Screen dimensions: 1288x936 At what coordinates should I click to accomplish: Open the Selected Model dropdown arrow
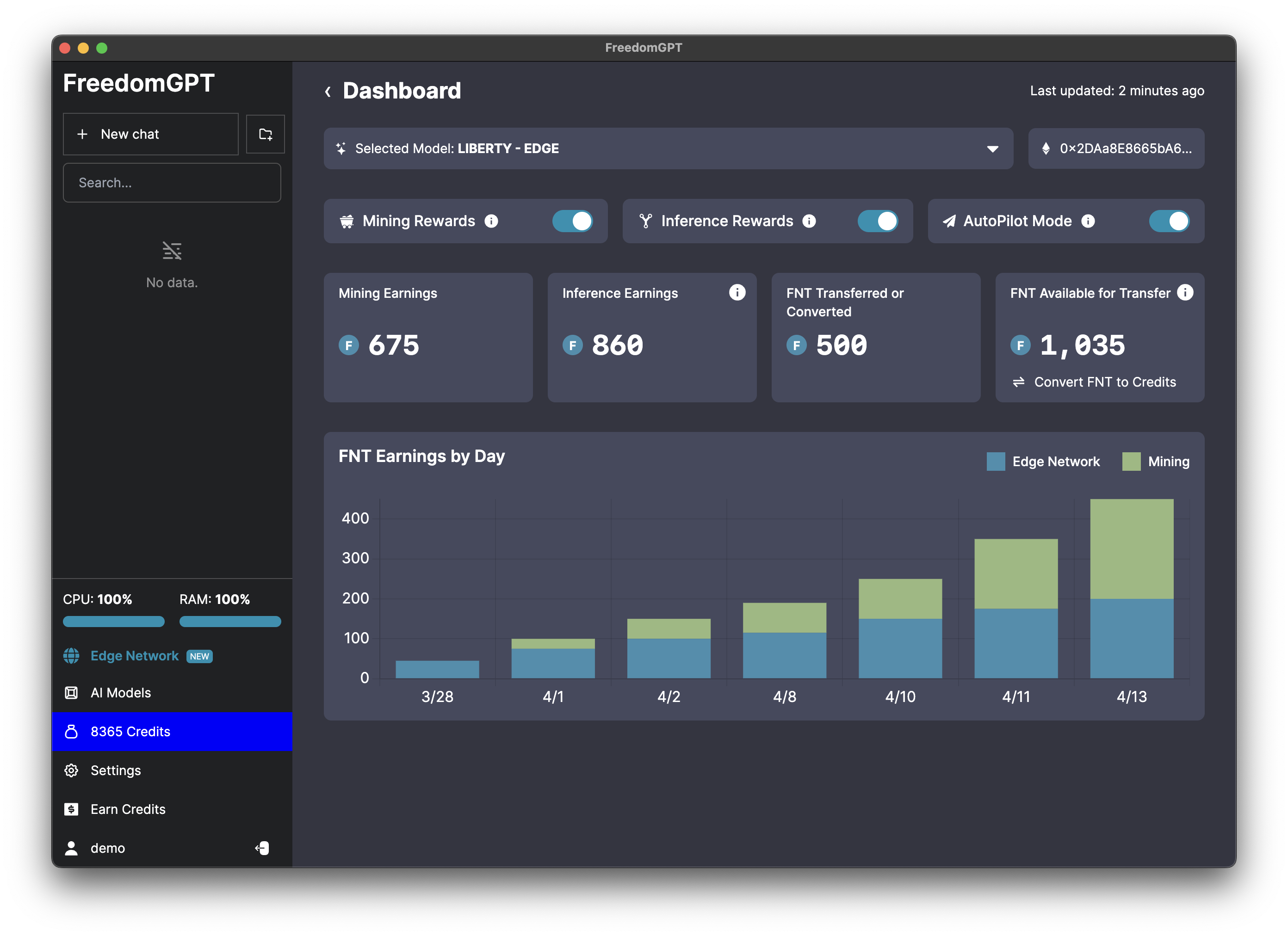(x=993, y=149)
